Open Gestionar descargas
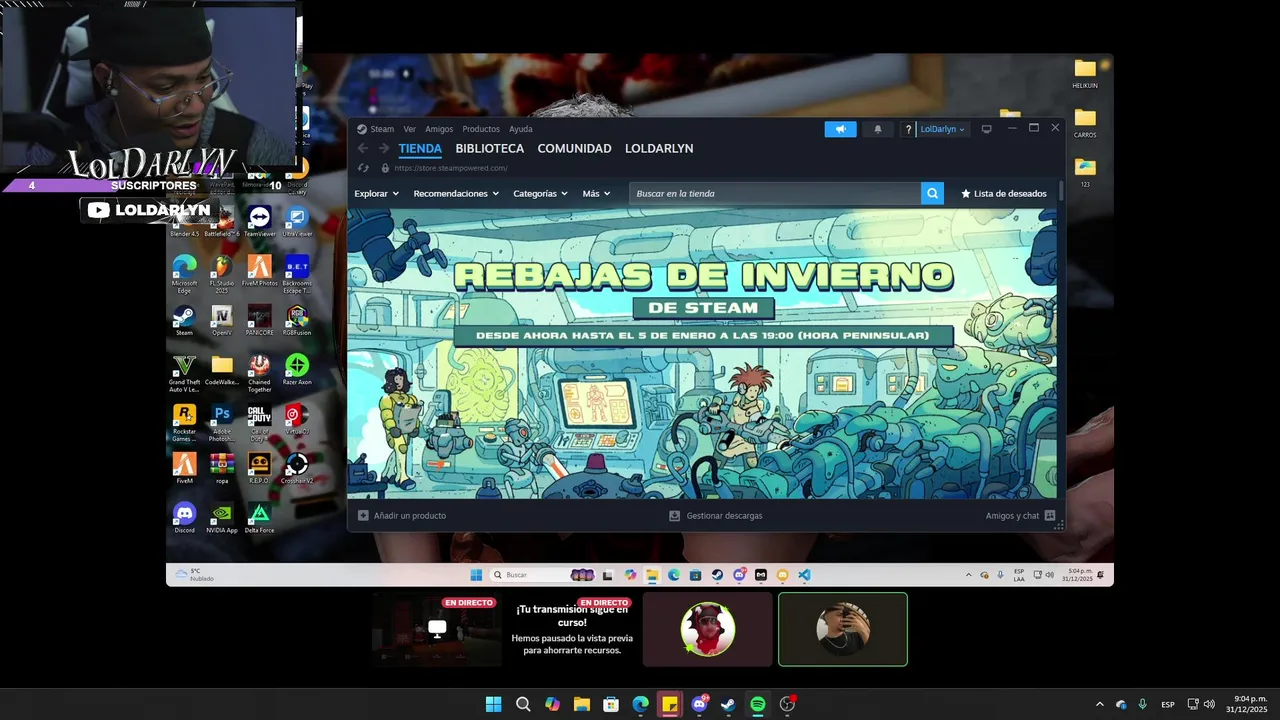The height and width of the screenshot is (720, 1280). 716,516
